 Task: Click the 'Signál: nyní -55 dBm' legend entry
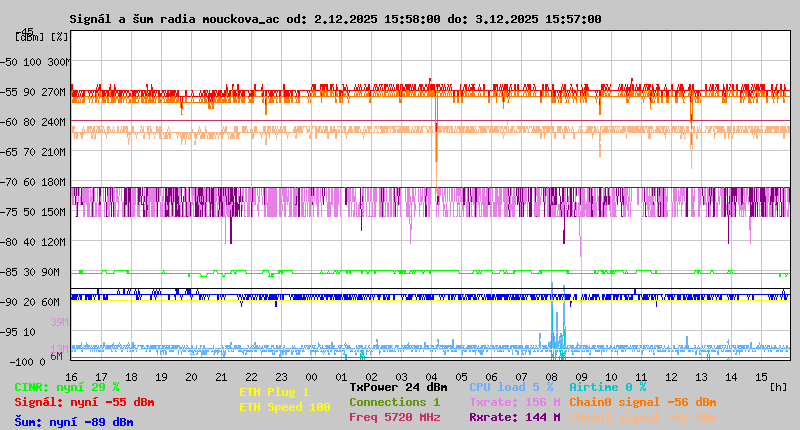[x=84, y=402]
